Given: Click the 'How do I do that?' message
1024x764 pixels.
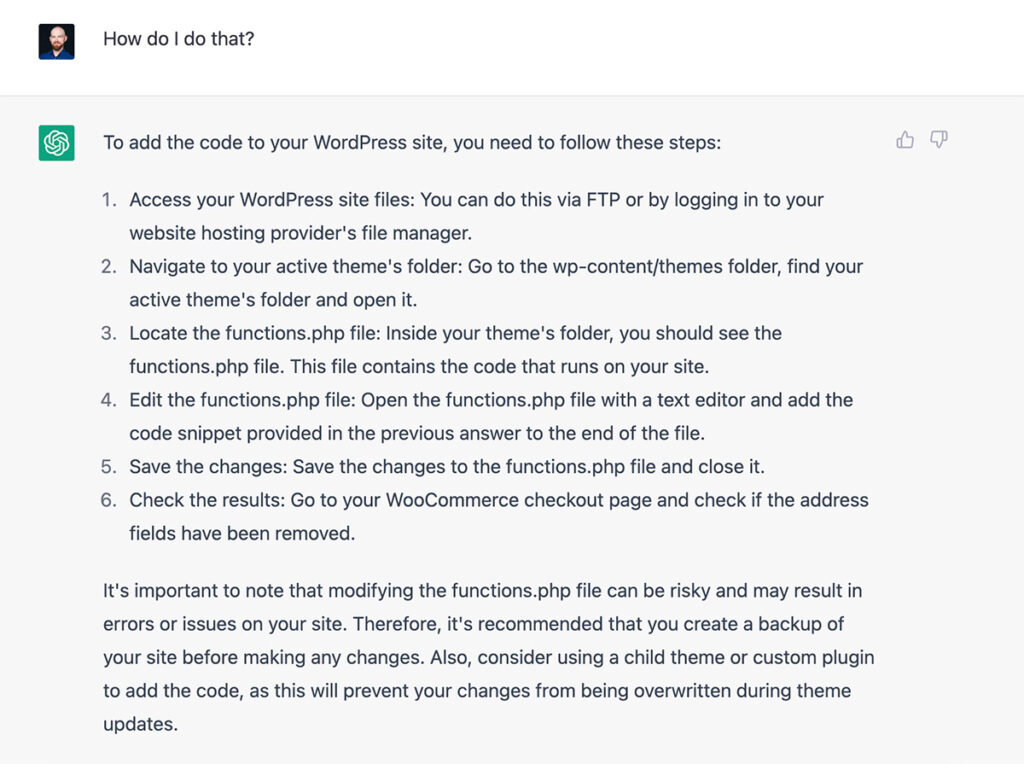Looking at the screenshot, I should coord(178,39).
